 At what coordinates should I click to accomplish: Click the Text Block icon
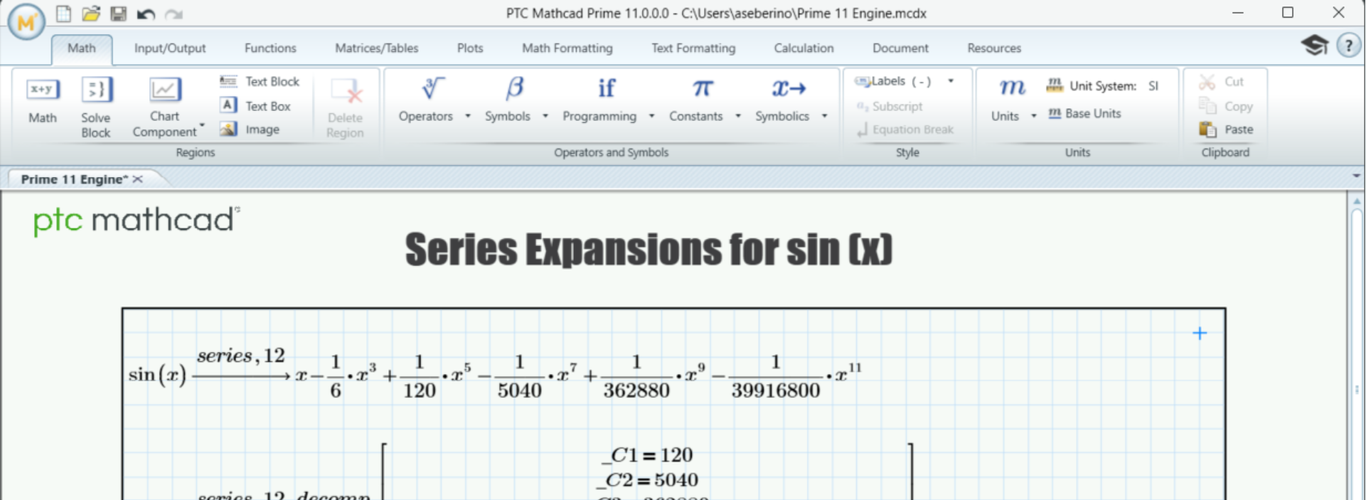click(x=228, y=82)
